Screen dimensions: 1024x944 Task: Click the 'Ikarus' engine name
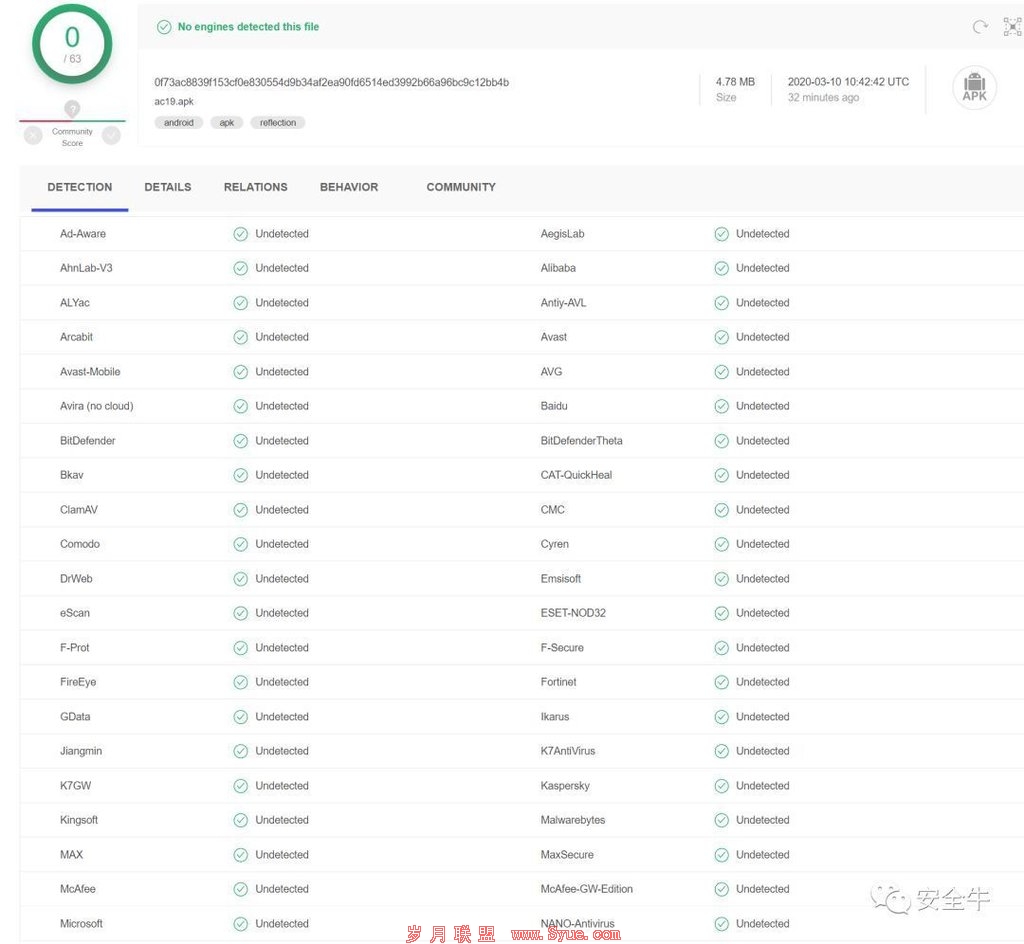tap(555, 717)
